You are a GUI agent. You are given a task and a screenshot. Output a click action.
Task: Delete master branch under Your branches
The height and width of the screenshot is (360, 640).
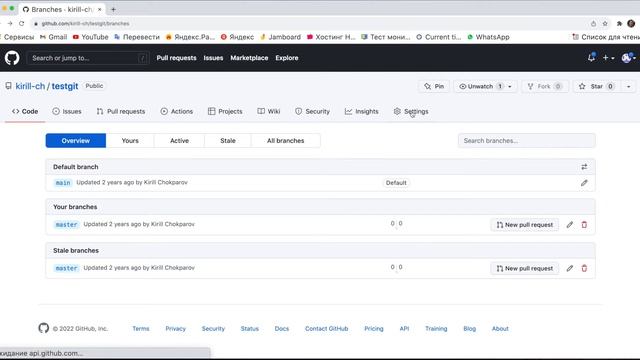[584, 224]
